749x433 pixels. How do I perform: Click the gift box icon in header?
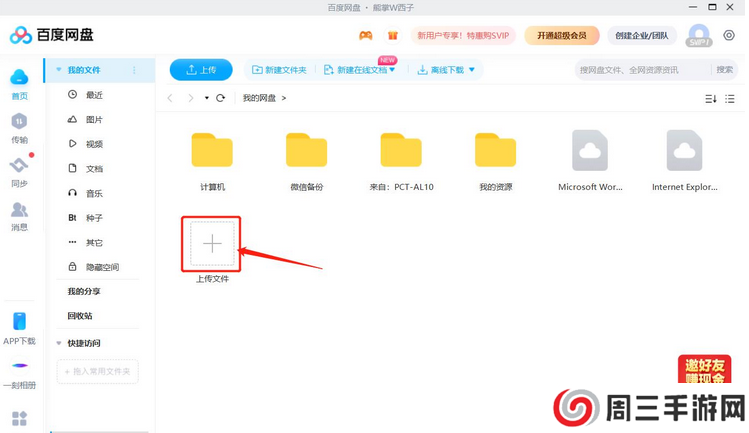point(393,36)
